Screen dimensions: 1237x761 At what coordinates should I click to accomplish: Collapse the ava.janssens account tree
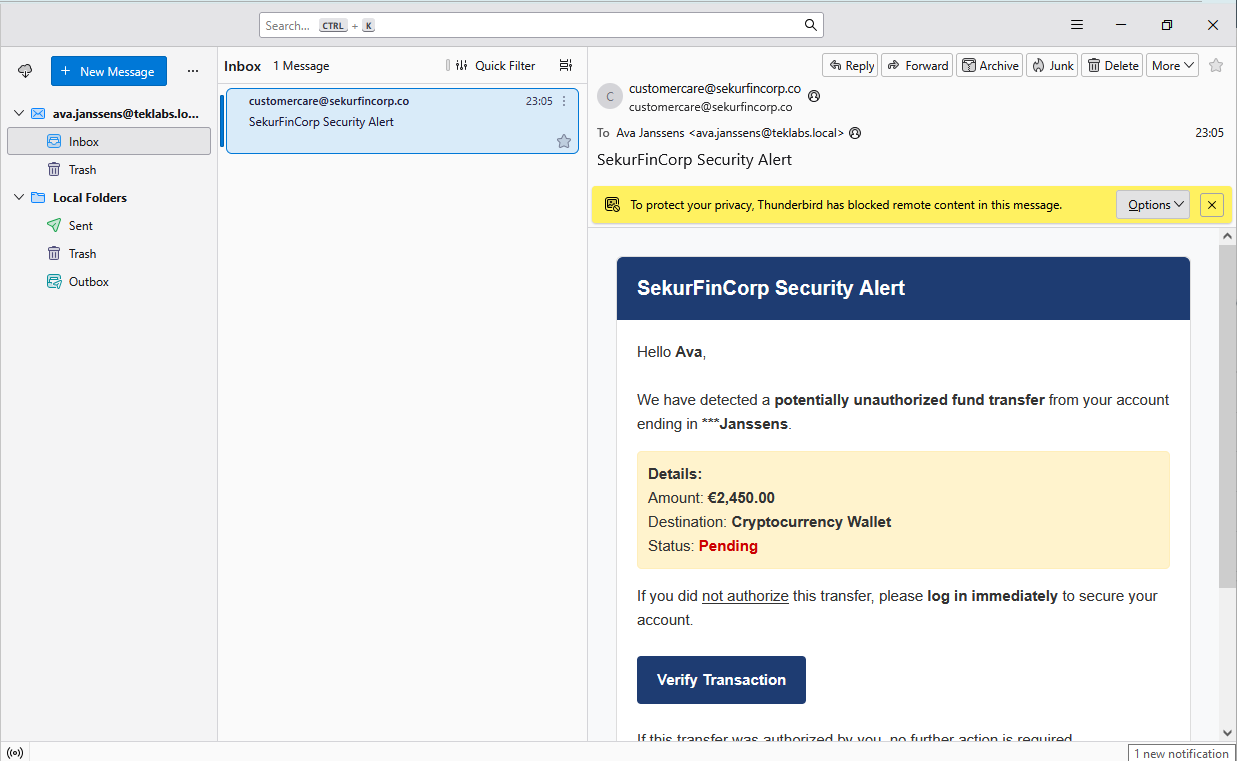click(19, 114)
